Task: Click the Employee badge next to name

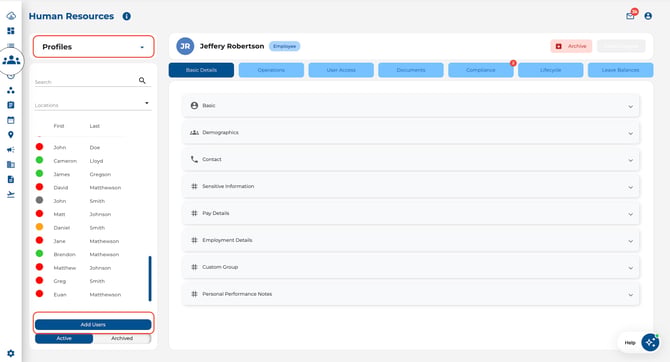Action: [285, 46]
